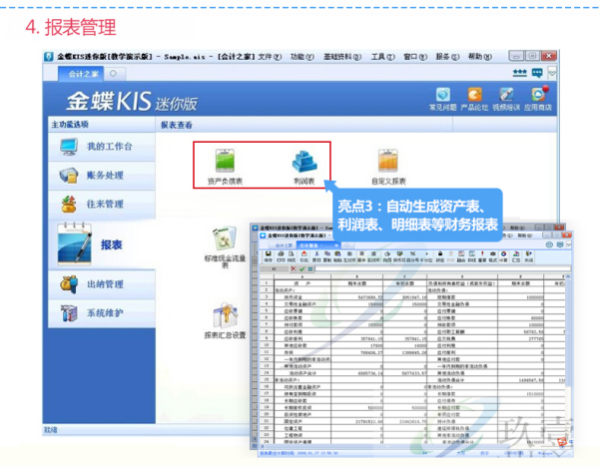The width and height of the screenshot is (600, 469).
Task: Select 往来管理 in the sidebar
Action: 102,204
